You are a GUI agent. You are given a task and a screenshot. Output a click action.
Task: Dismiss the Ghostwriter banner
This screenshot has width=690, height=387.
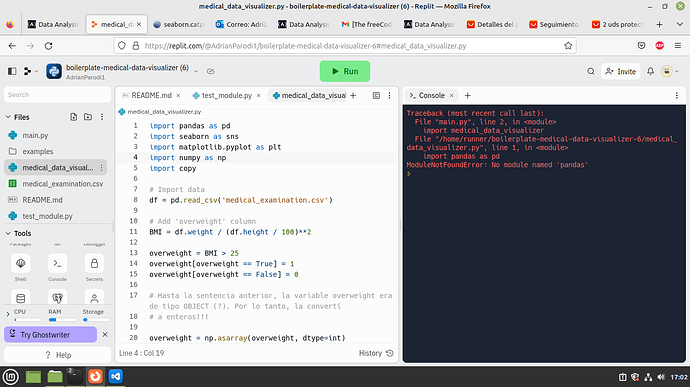click(x=105, y=335)
